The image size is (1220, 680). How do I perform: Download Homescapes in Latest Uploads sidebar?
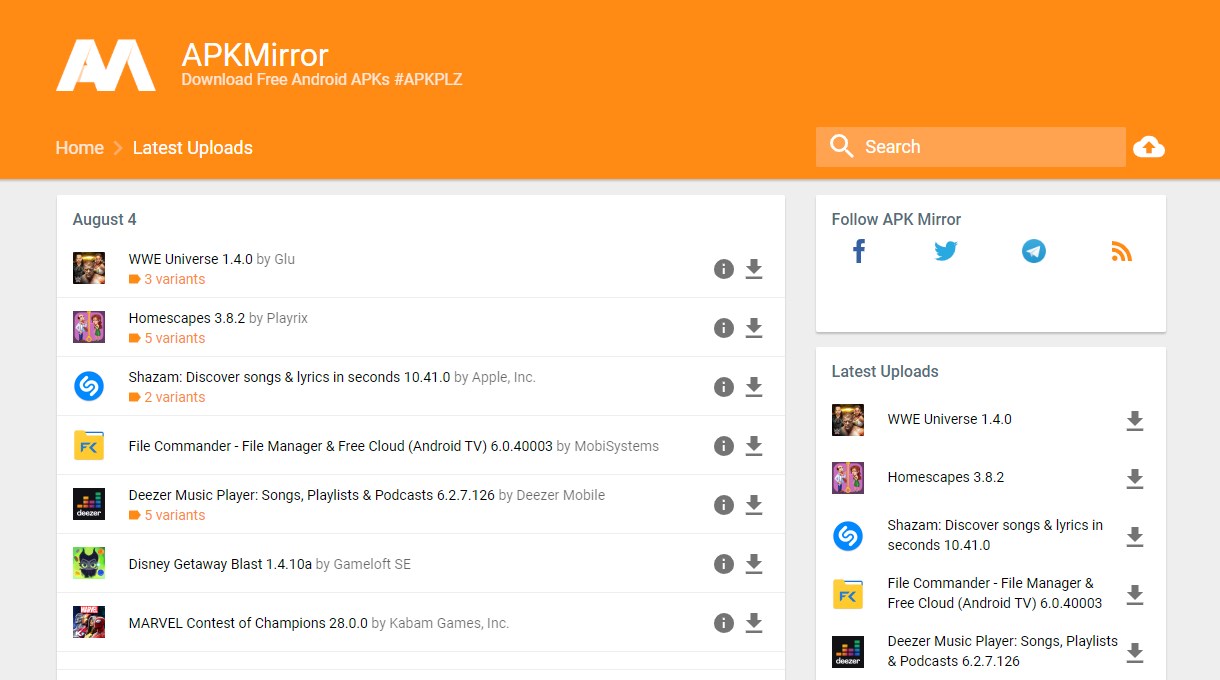pyautogui.click(x=1134, y=478)
